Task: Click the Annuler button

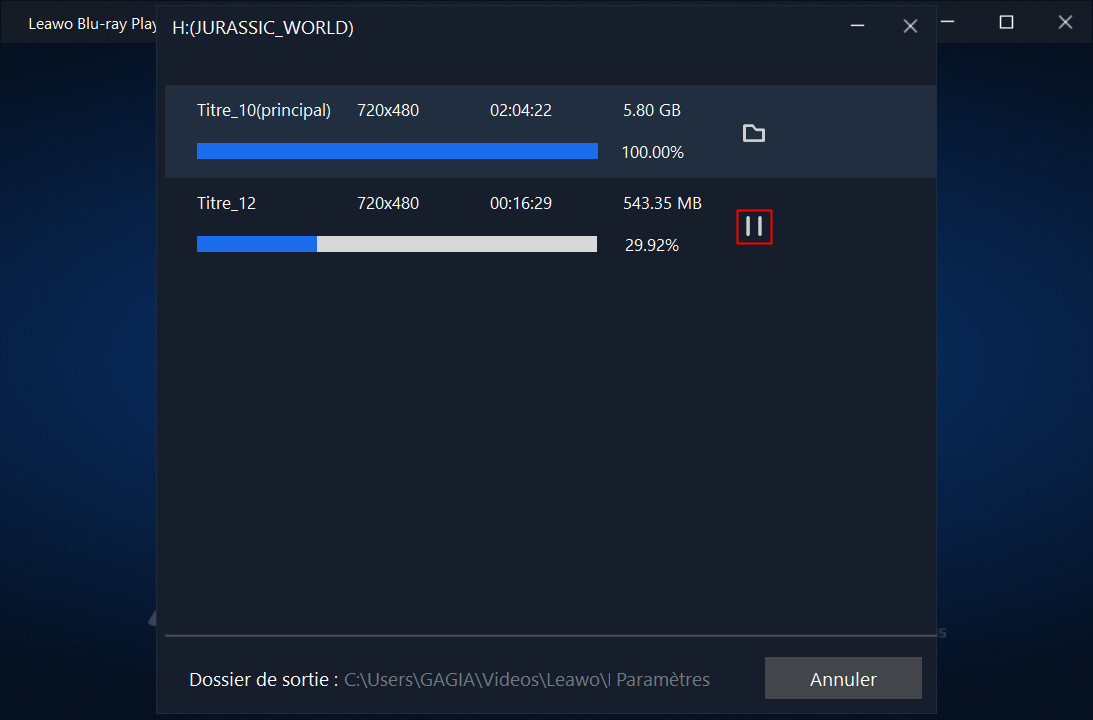Action: pyautogui.click(x=843, y=678)
